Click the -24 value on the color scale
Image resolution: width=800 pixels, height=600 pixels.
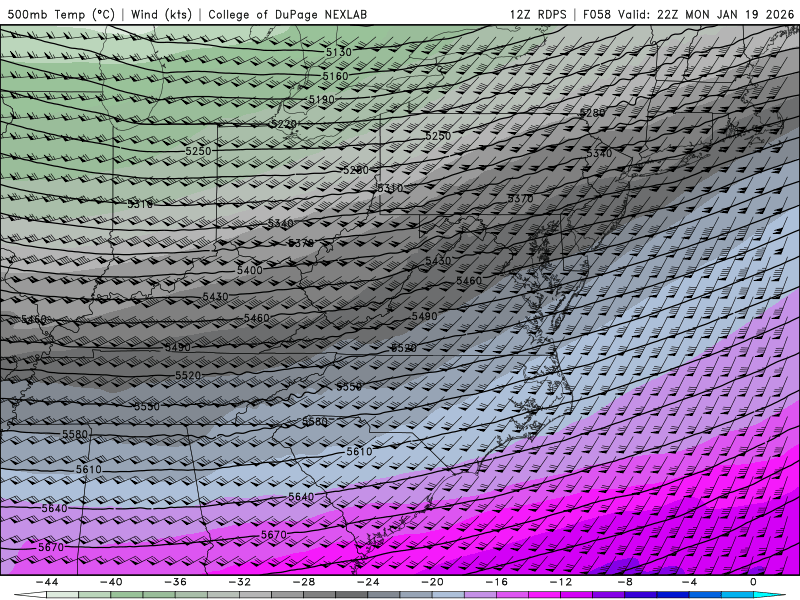368,582
